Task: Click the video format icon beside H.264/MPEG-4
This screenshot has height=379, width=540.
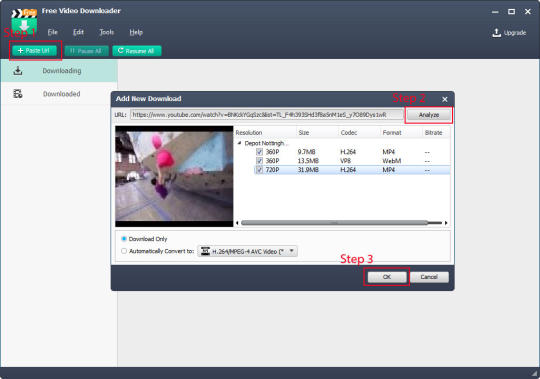Action: point(205,251)
